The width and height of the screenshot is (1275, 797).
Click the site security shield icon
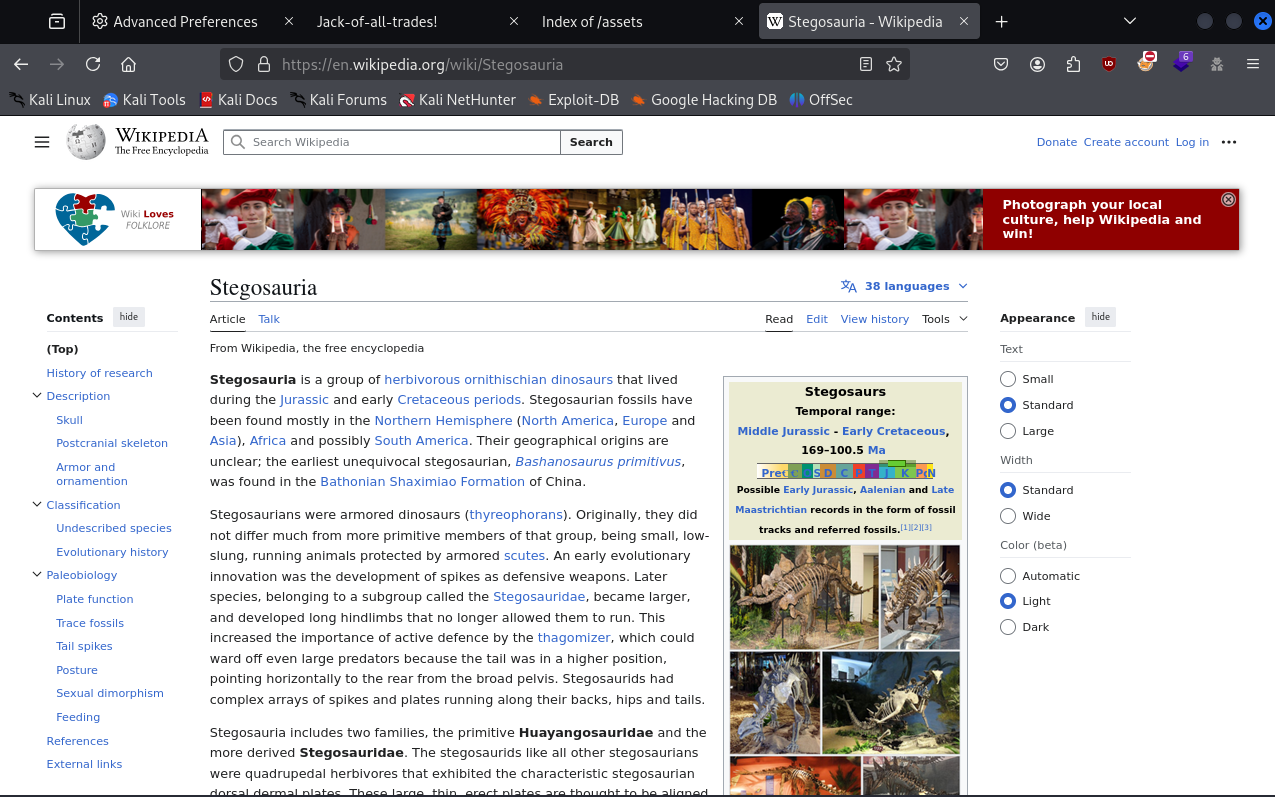click(236, 64)
